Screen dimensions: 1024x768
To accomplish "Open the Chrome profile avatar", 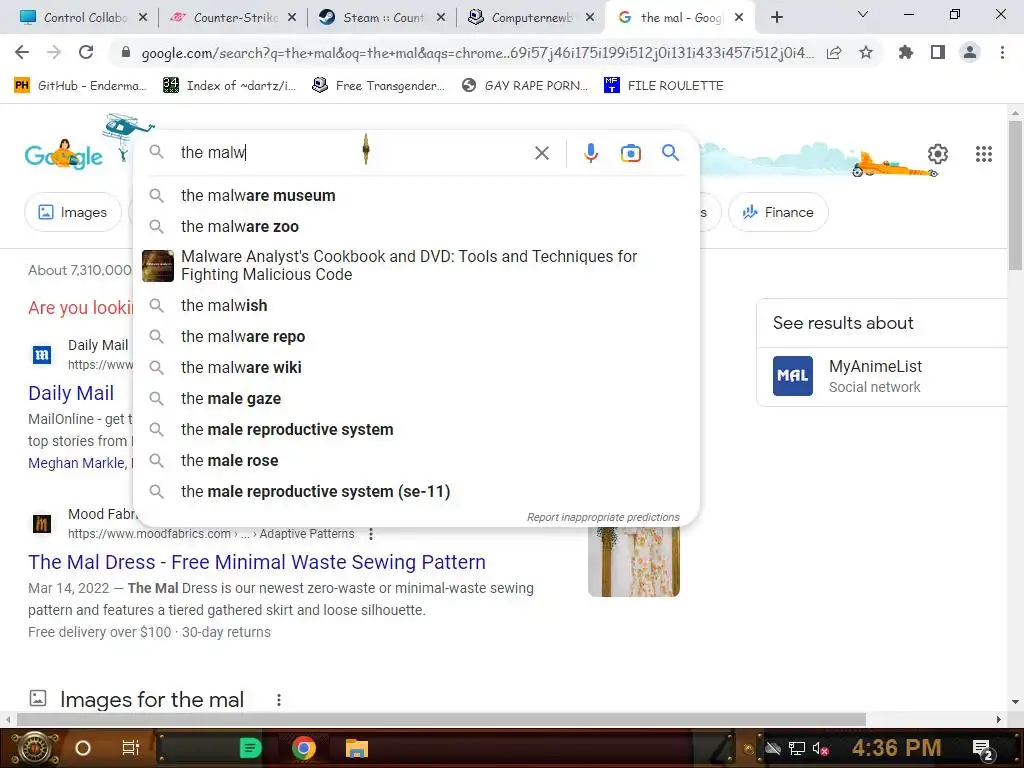I will point(970,52).
